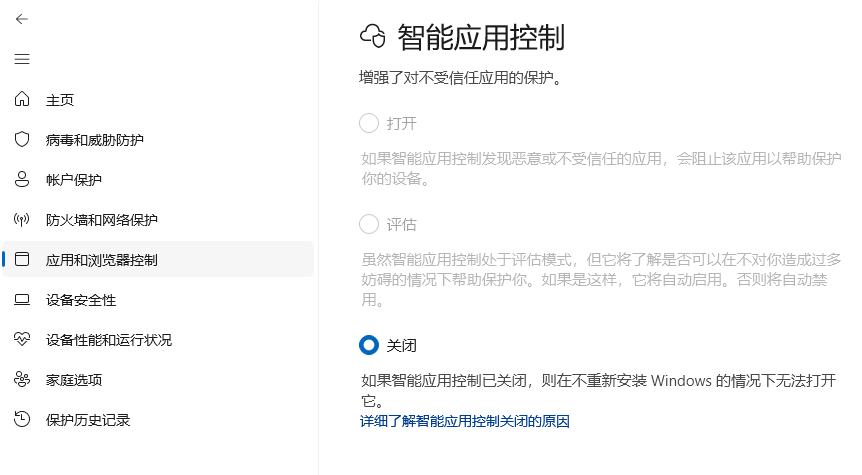Open the 主页 navigation item

[60, 100]
